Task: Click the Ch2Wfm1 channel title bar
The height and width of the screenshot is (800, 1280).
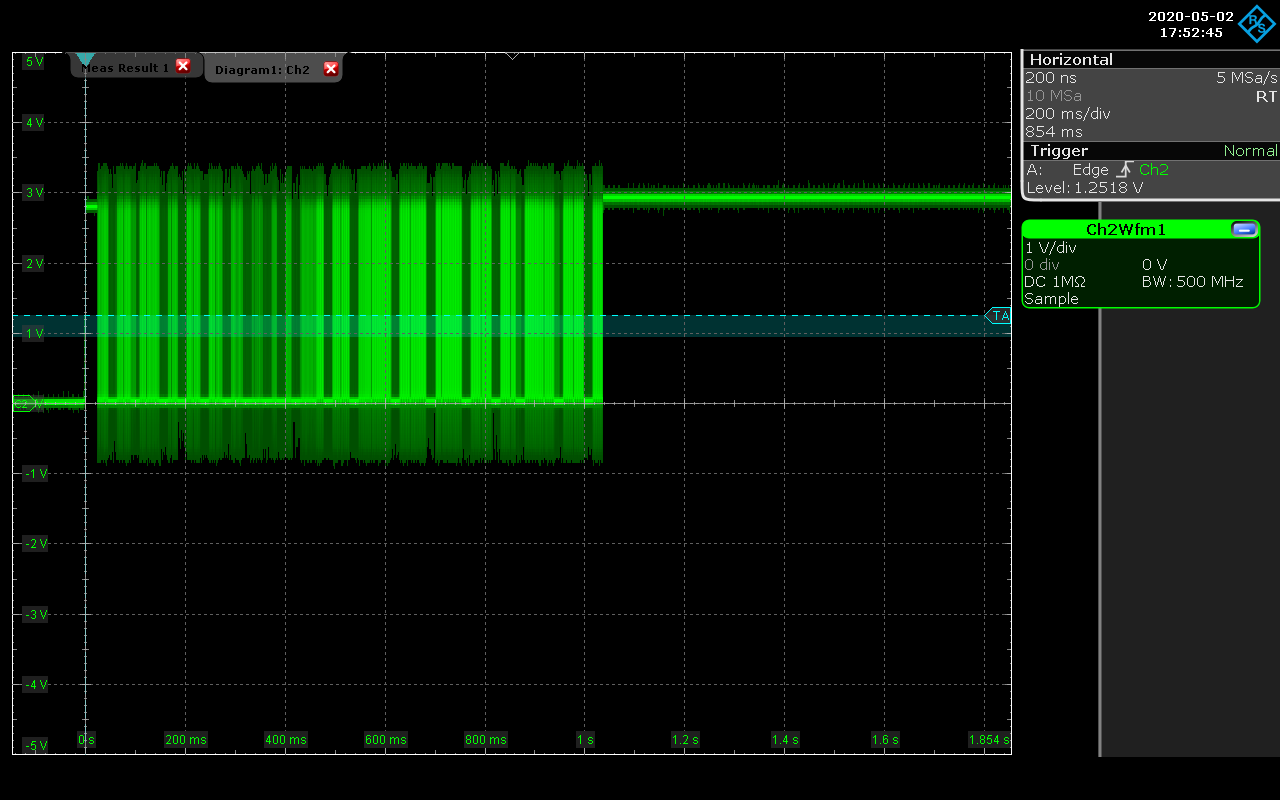Action: pos(1125,229)
